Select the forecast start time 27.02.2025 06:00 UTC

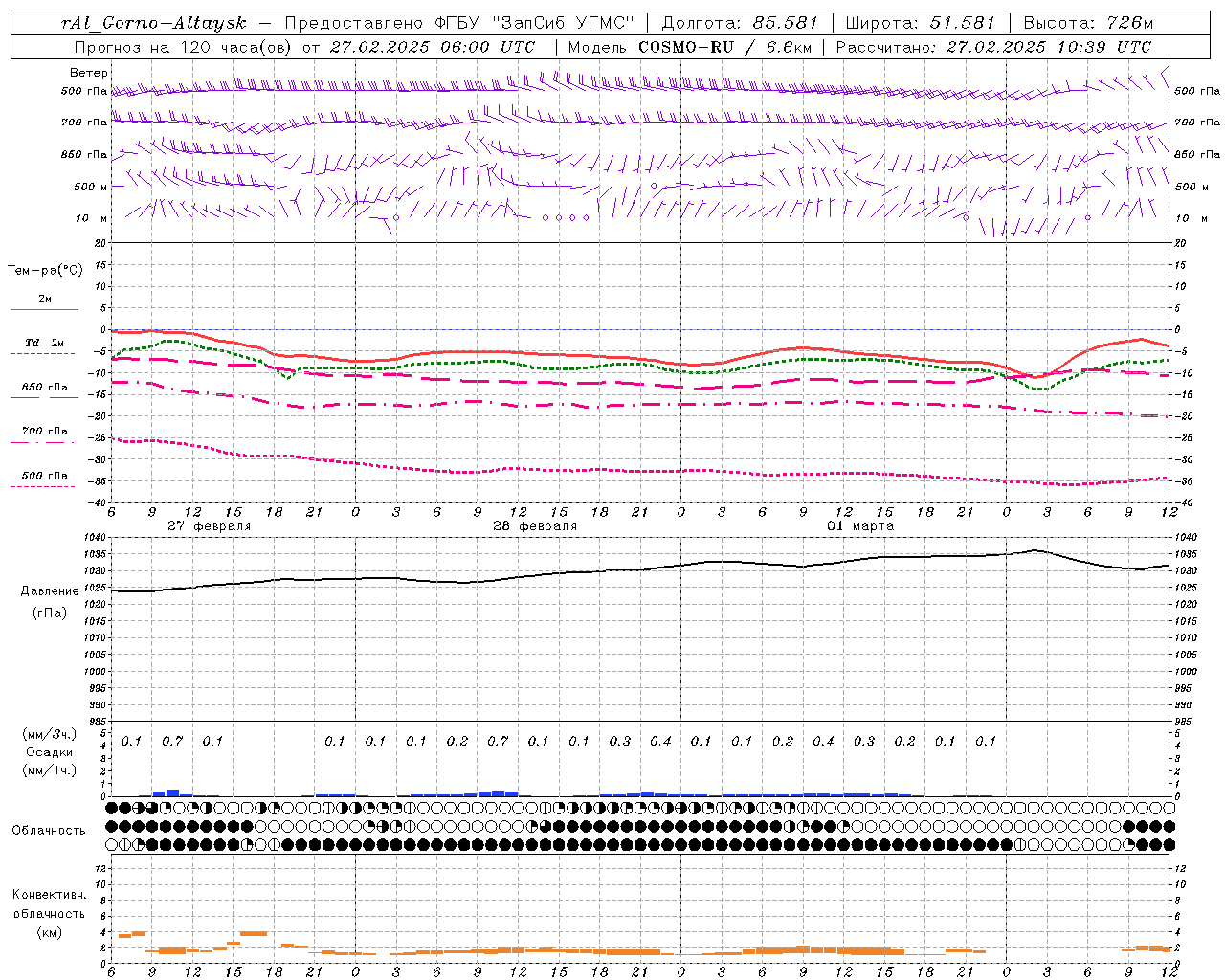(x=433, y=47)
